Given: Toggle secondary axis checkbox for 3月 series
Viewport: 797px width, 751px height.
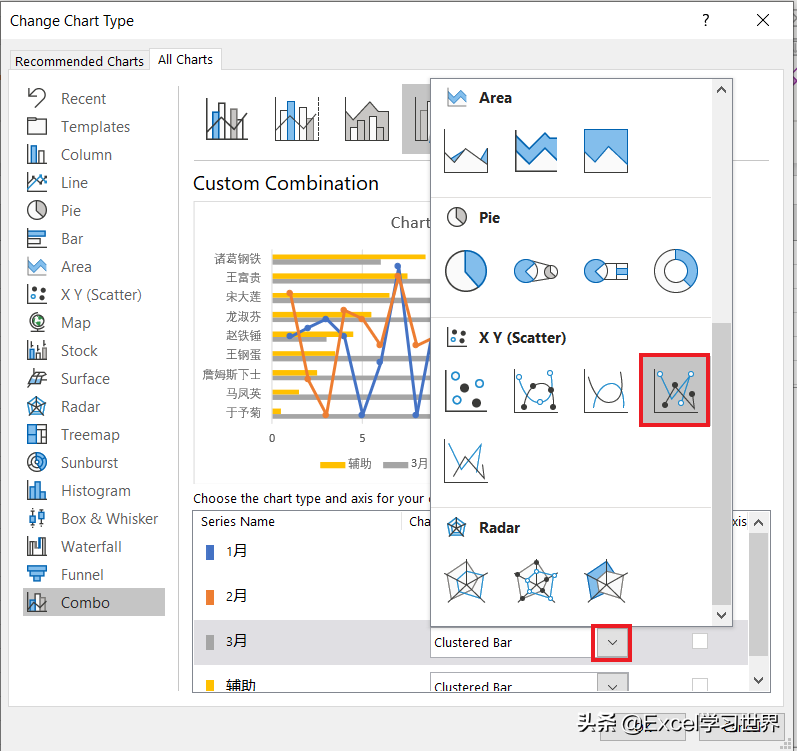Looking at the screenshot, I should coord(700,641).
